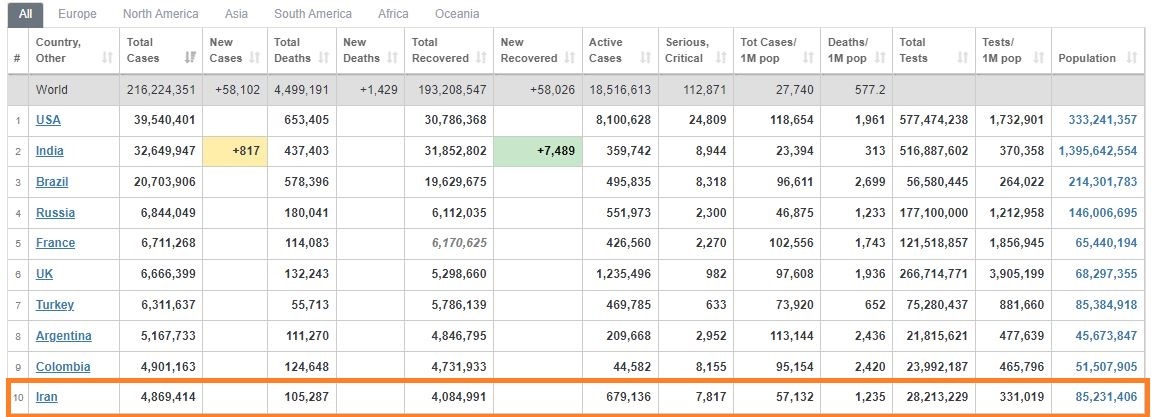Image resolution: width=1153 pixels, height=417 pixels.
Task: Show the Oceania region tab
Action: (457, 14)
